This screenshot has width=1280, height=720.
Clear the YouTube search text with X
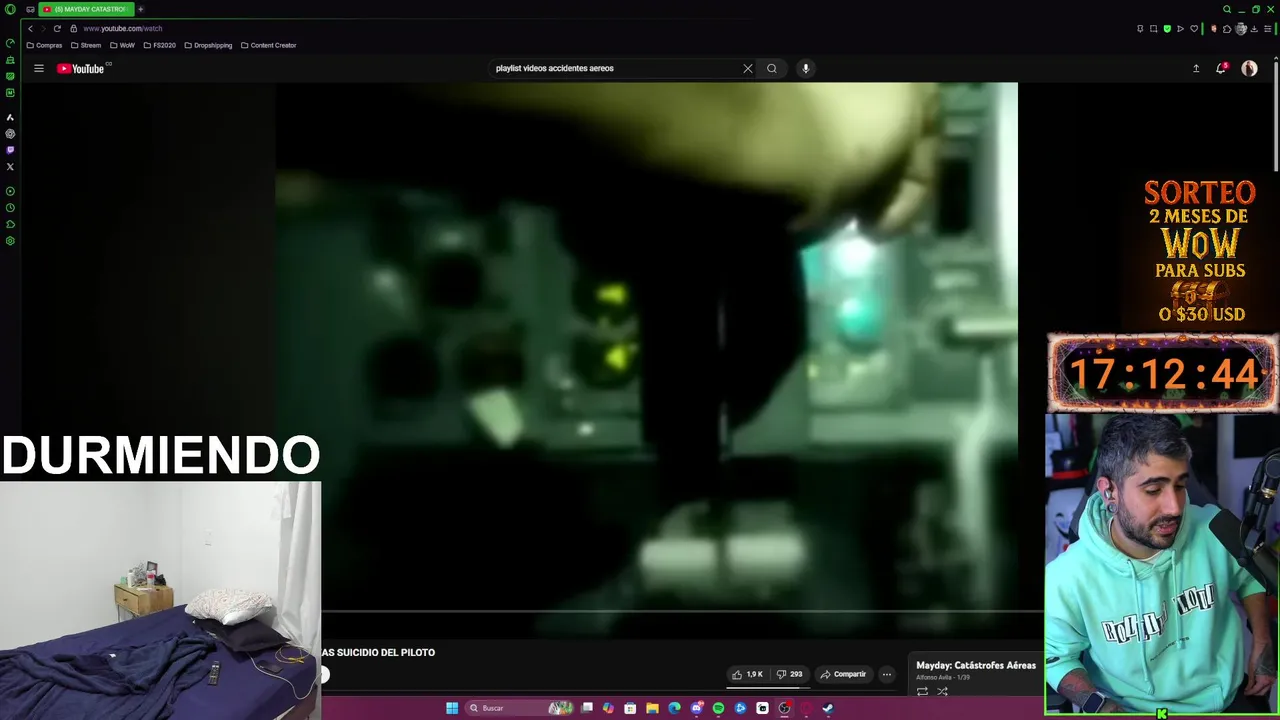pos(747,68)
